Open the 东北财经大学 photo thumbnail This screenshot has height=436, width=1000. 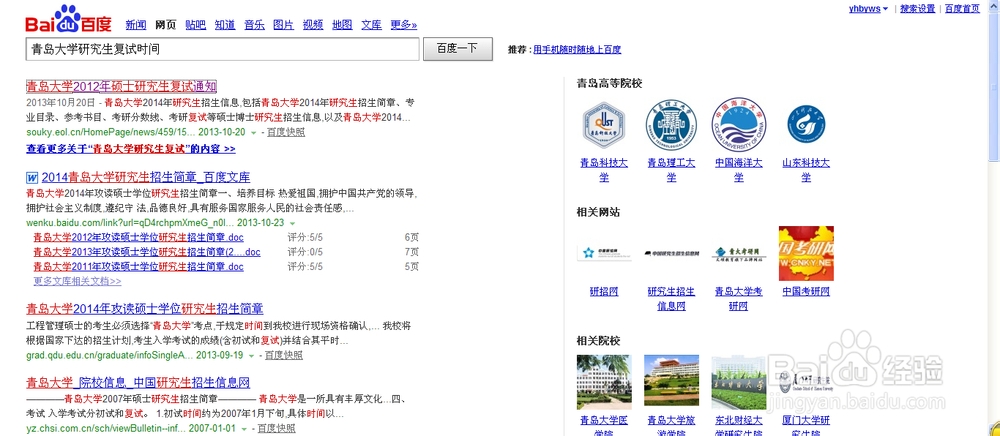(739, 382)
